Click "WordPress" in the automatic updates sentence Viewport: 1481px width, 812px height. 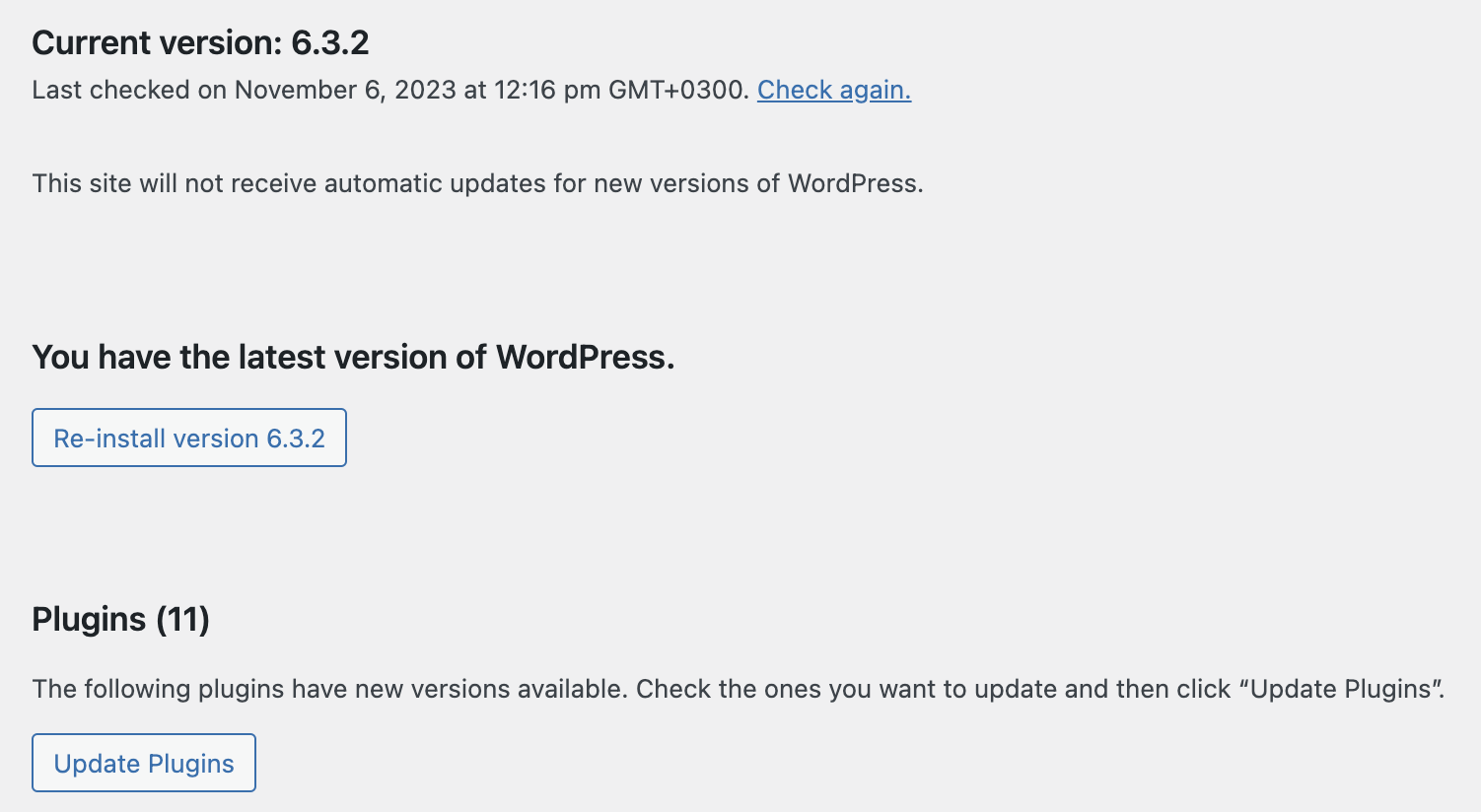tap(853, 183)
